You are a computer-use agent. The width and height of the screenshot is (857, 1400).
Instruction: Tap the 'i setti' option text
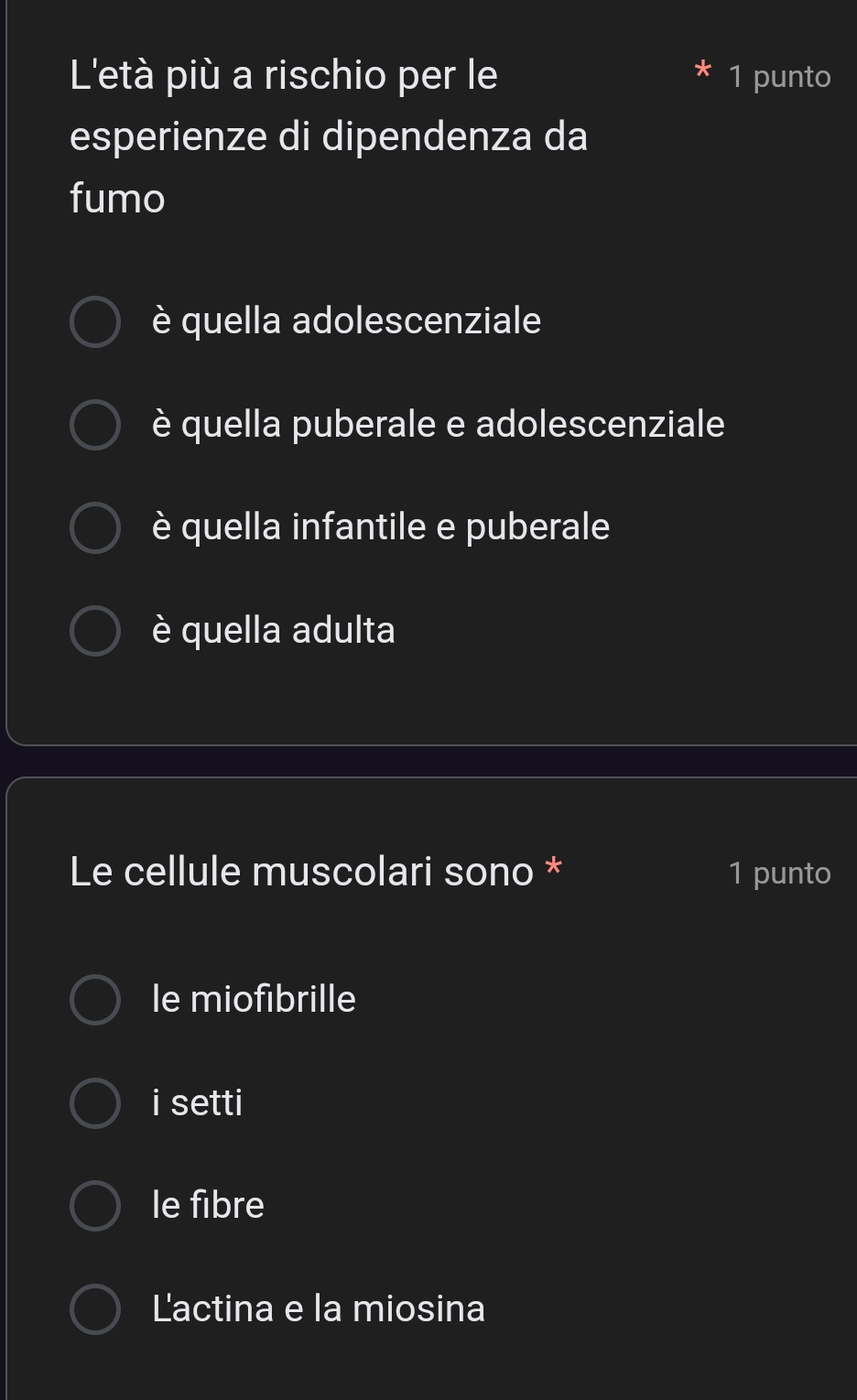pyautogui.click(x=197, y=1102)
